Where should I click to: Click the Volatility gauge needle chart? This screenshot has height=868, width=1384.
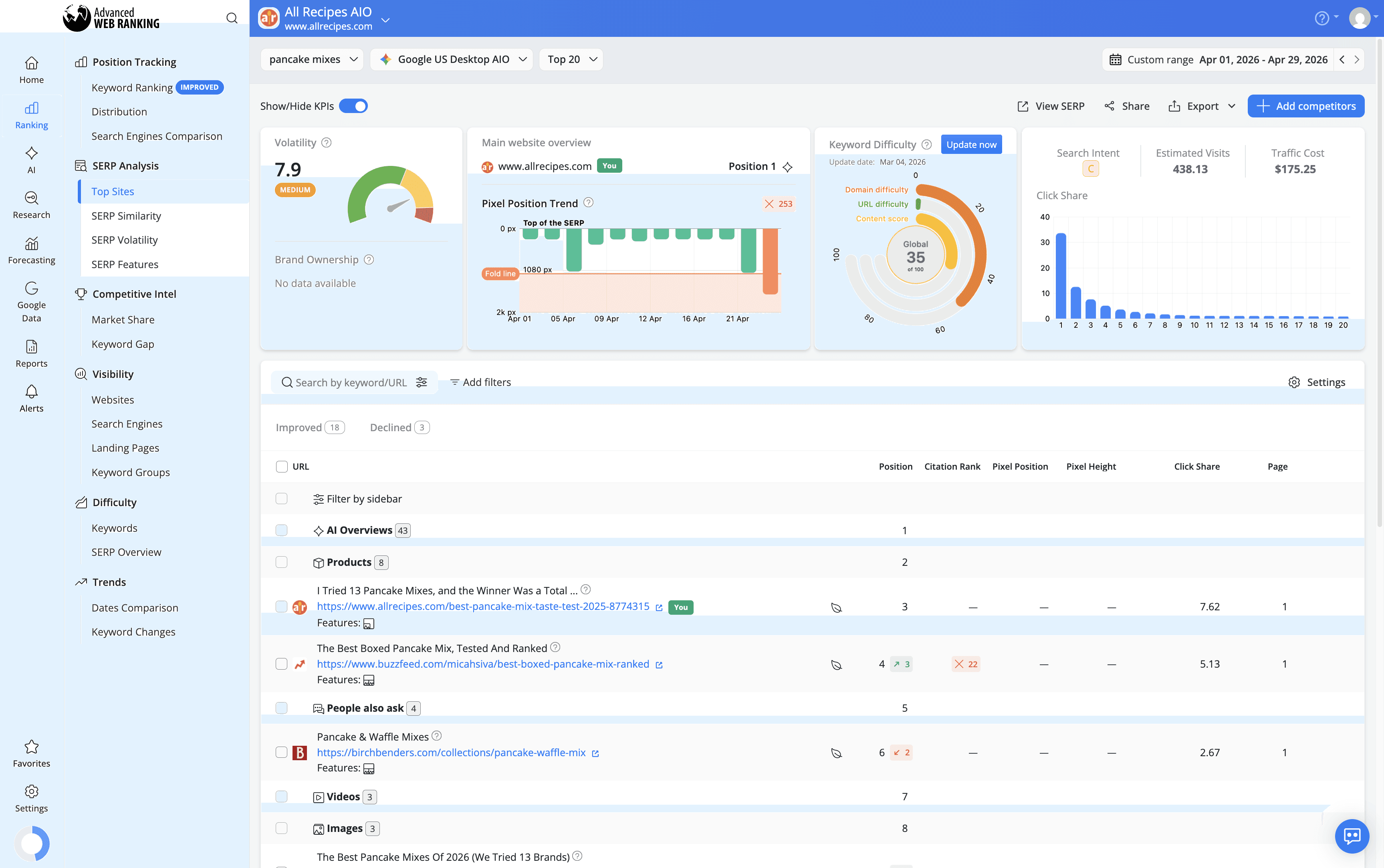[390, 195]
